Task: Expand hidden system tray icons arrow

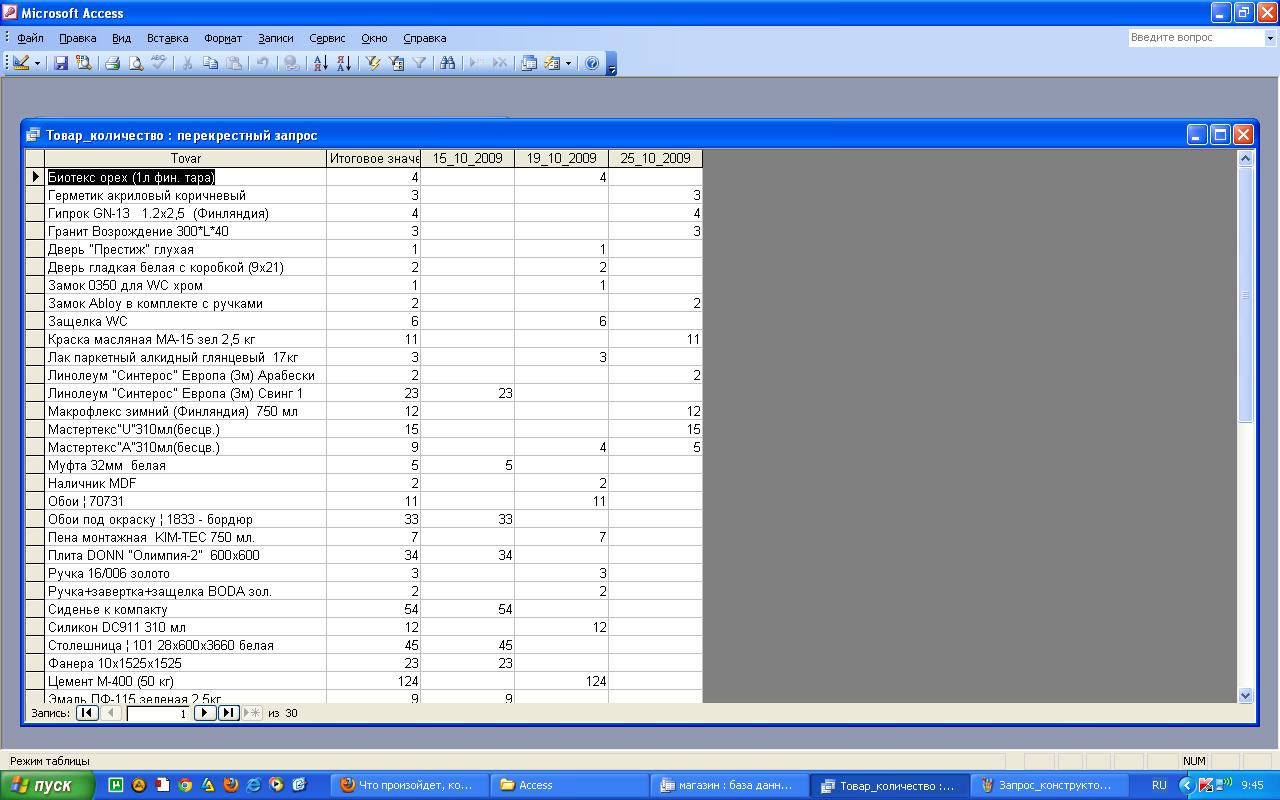Action: coord(1187,785)
